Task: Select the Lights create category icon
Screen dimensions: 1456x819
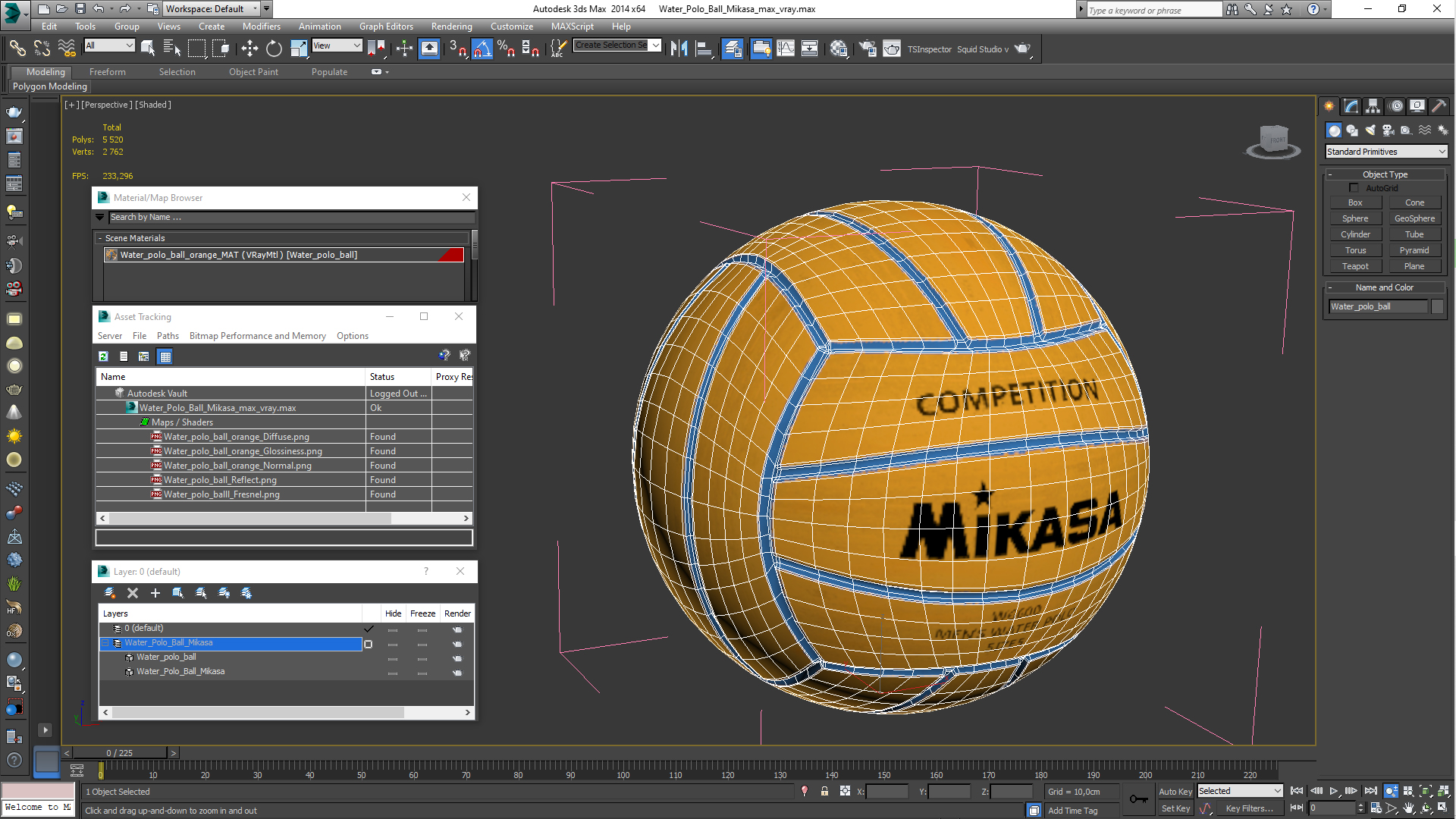Action: tap(1370, 130)
